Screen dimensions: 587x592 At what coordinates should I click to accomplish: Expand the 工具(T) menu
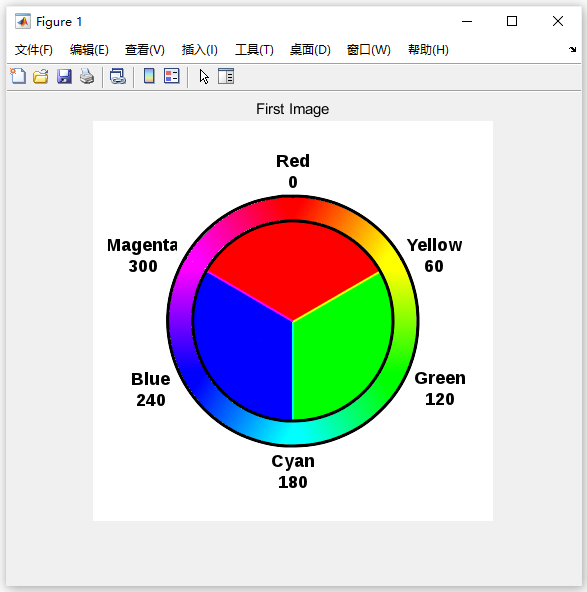pos(254,50)
